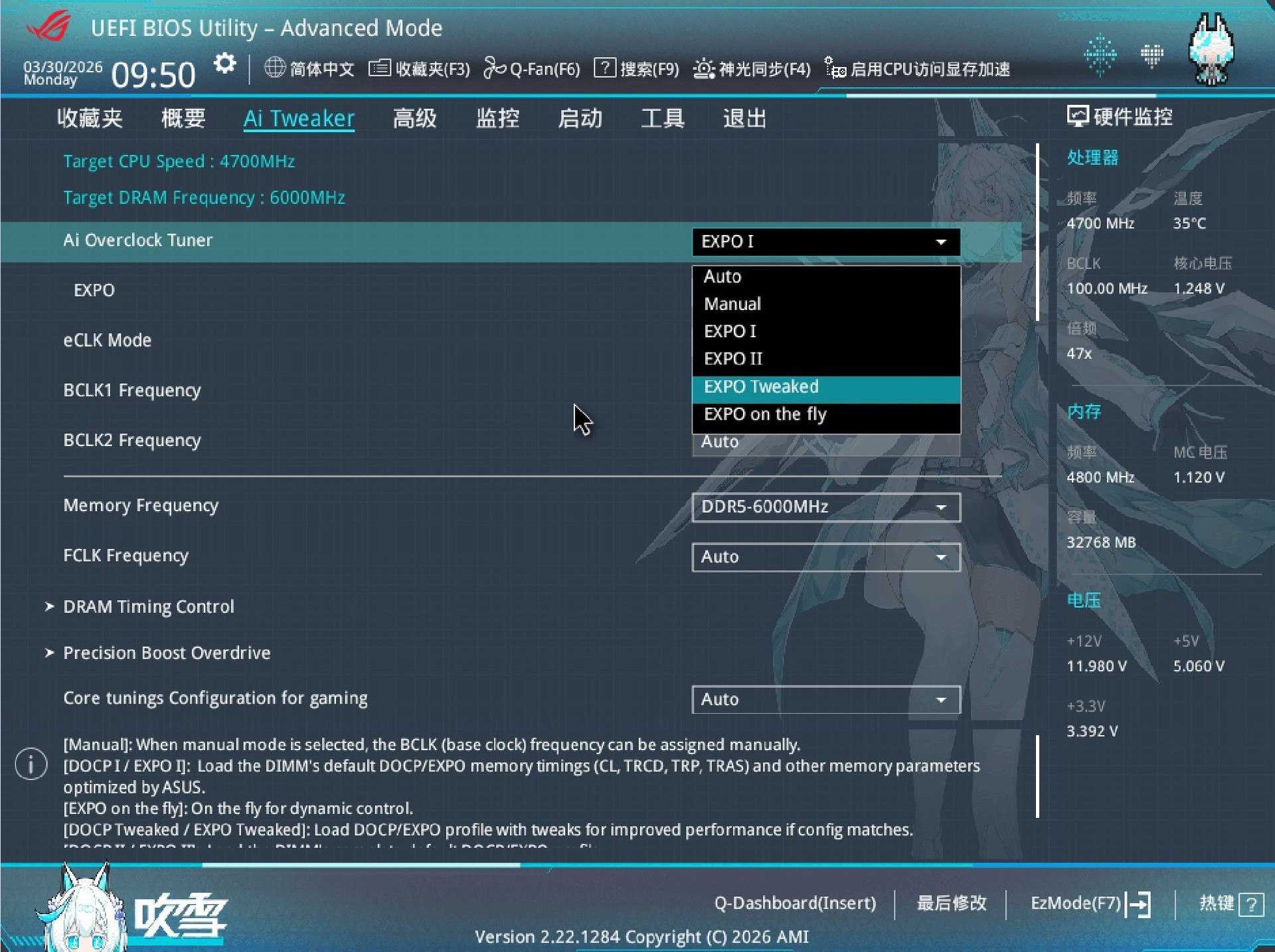Switch to the 监控 monitor tab

click(497, 119)
